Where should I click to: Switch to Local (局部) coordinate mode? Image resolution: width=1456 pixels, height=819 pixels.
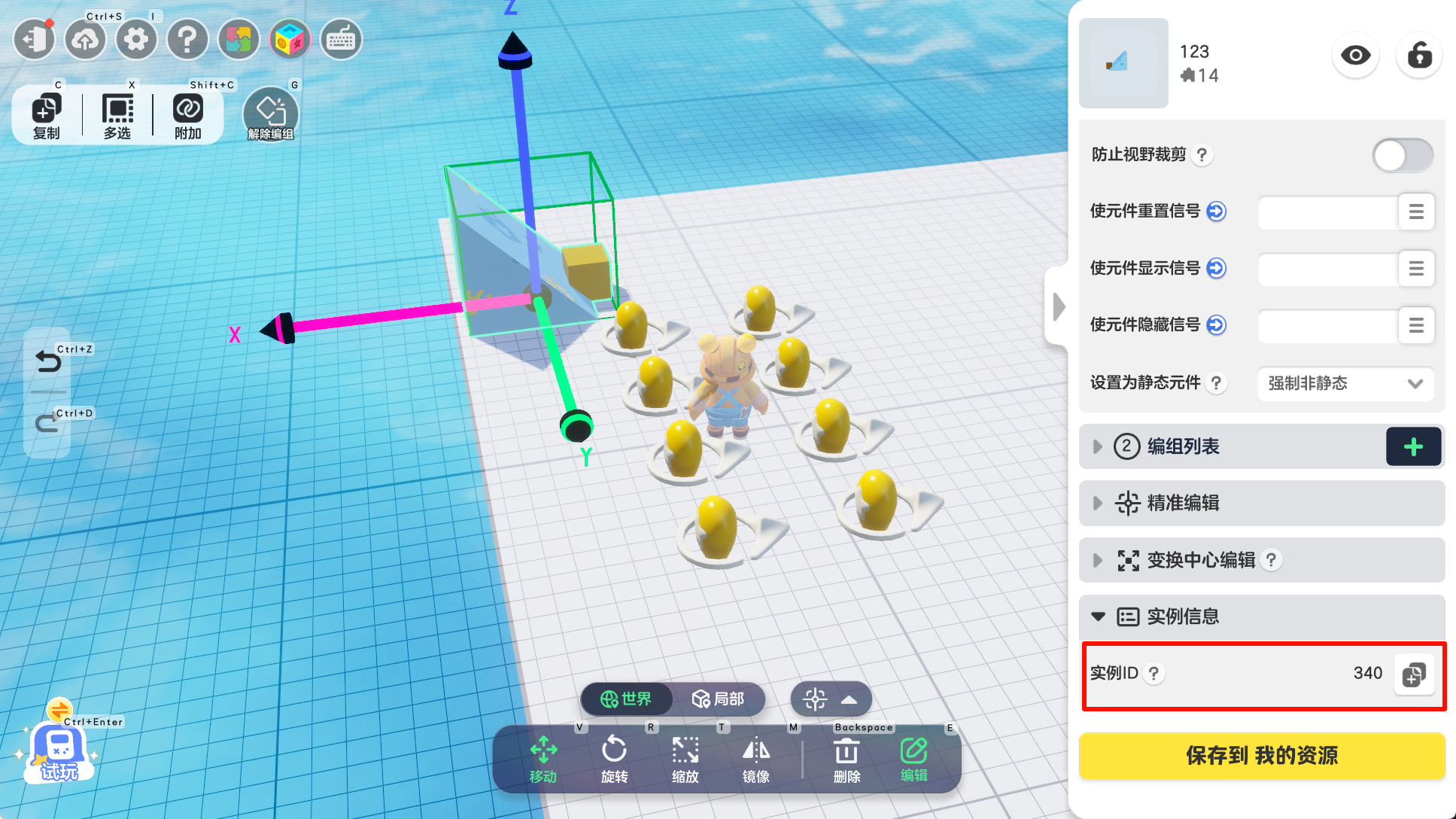coord(718,699)
